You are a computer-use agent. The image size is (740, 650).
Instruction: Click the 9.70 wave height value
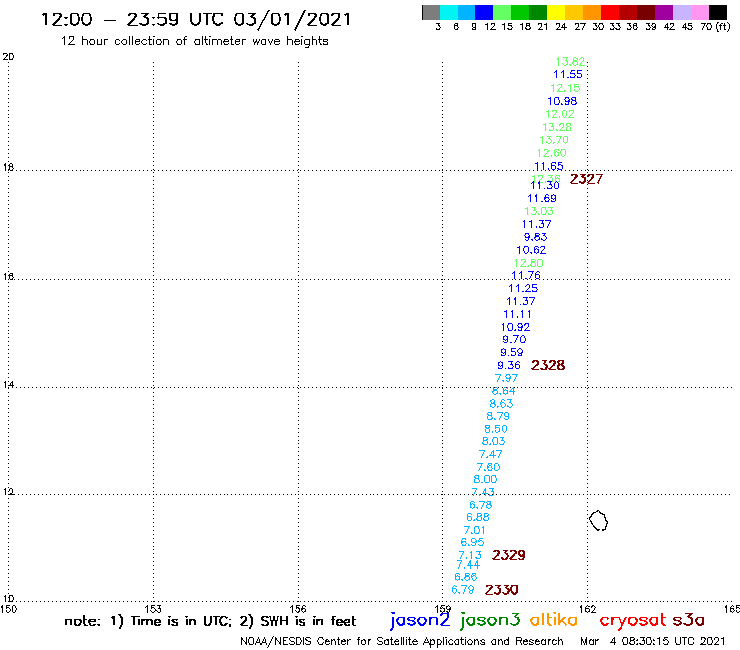pyautogui.click(x=514, y=339)
